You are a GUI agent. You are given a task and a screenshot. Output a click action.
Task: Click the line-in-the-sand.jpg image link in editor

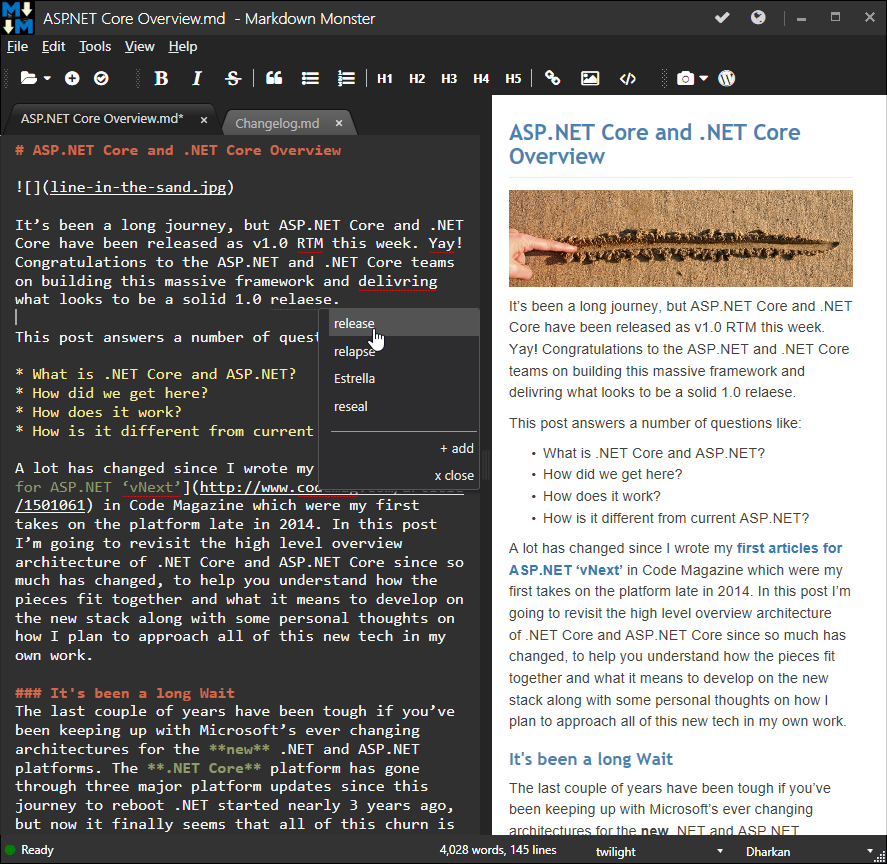pos(139,187)
